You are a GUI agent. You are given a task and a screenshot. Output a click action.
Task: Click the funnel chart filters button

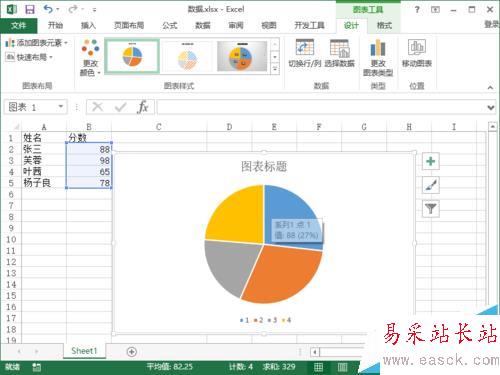click(431, 209)
